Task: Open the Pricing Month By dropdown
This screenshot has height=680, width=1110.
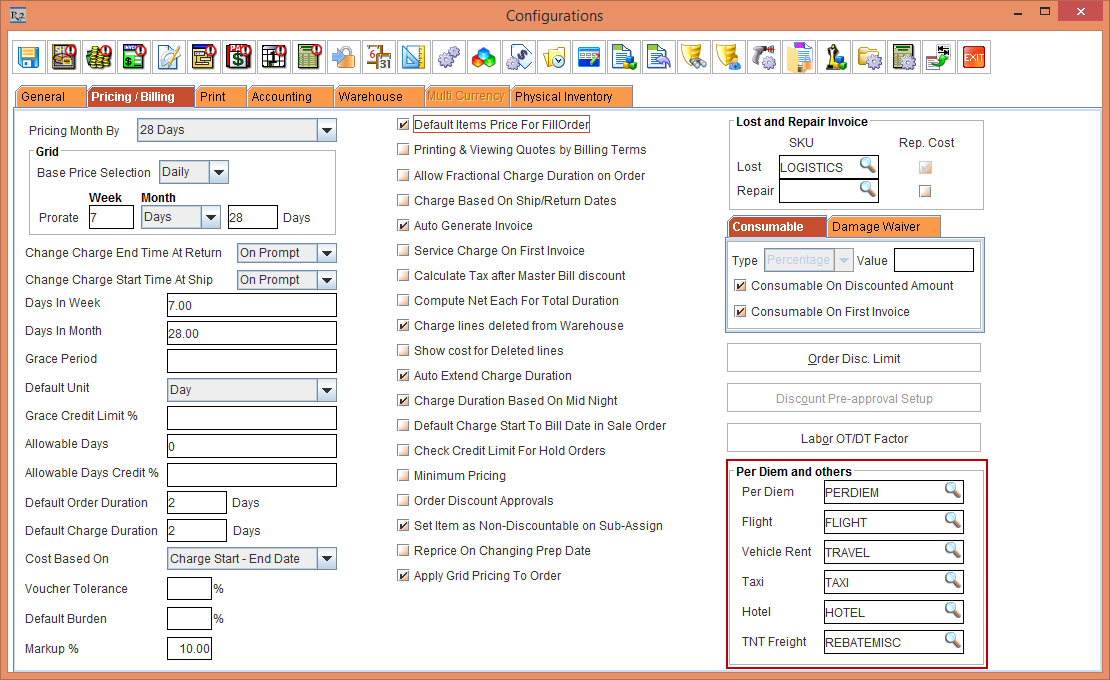Action: pos(327,129)
